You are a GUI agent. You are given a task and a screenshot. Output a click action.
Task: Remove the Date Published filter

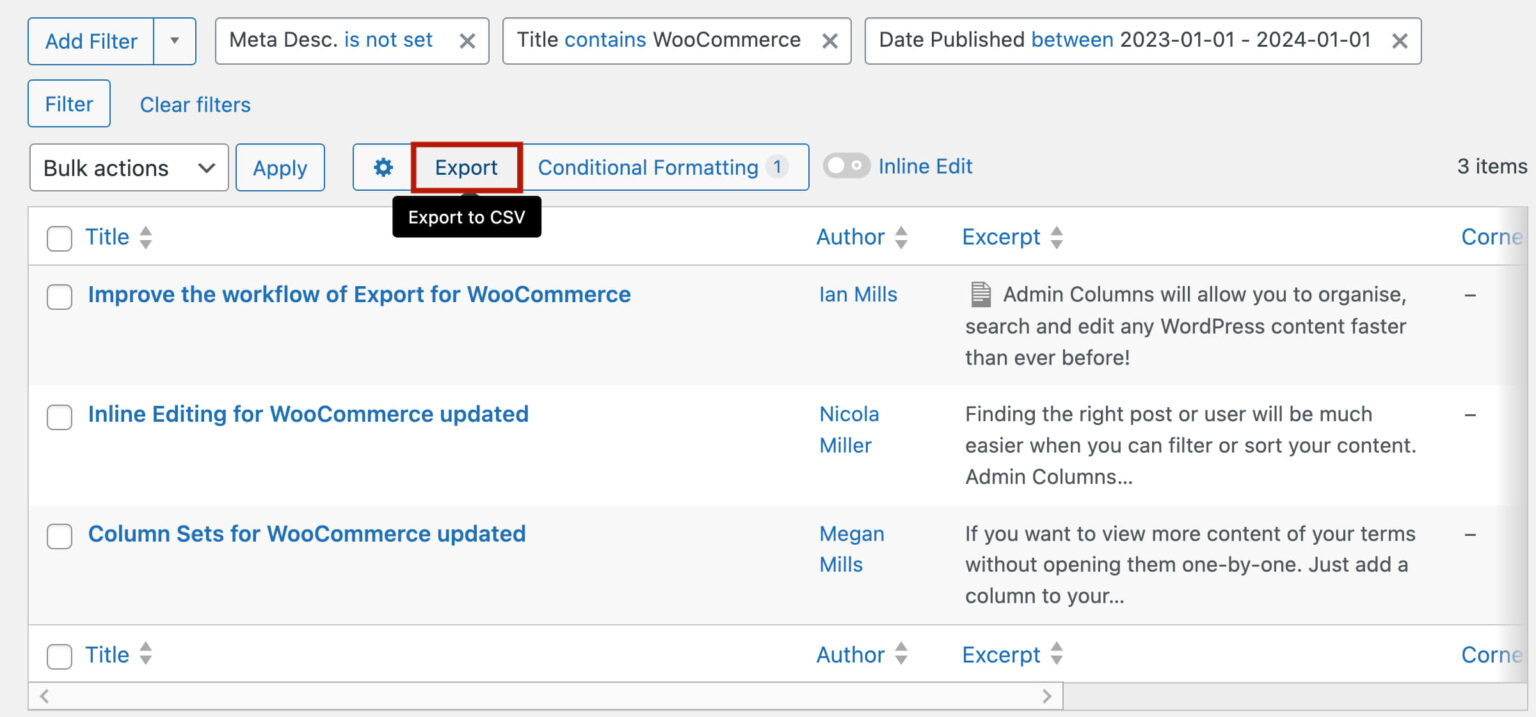coord(1400,40)
